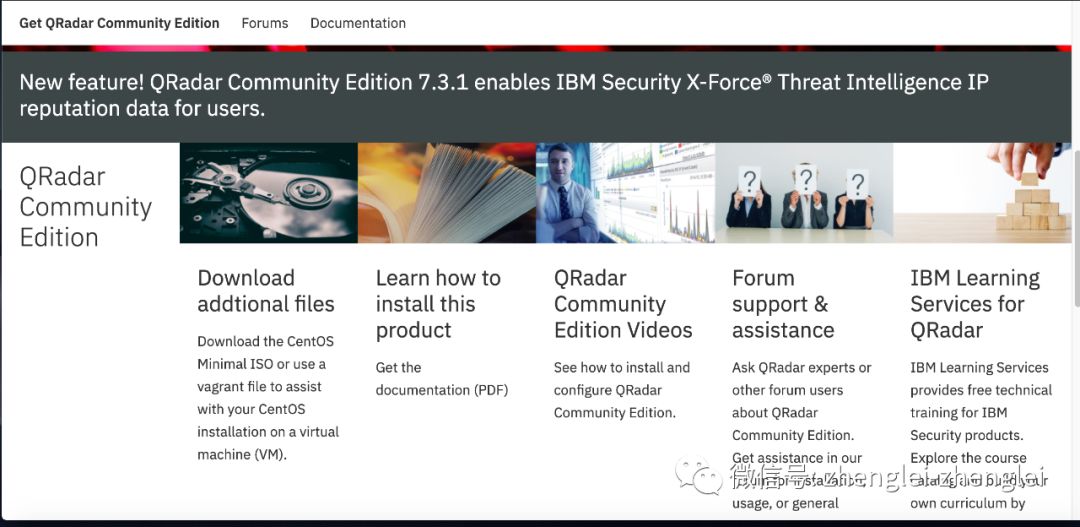Click the businessman with charts image
The image size is (1080, 527).
coord(625,193)
